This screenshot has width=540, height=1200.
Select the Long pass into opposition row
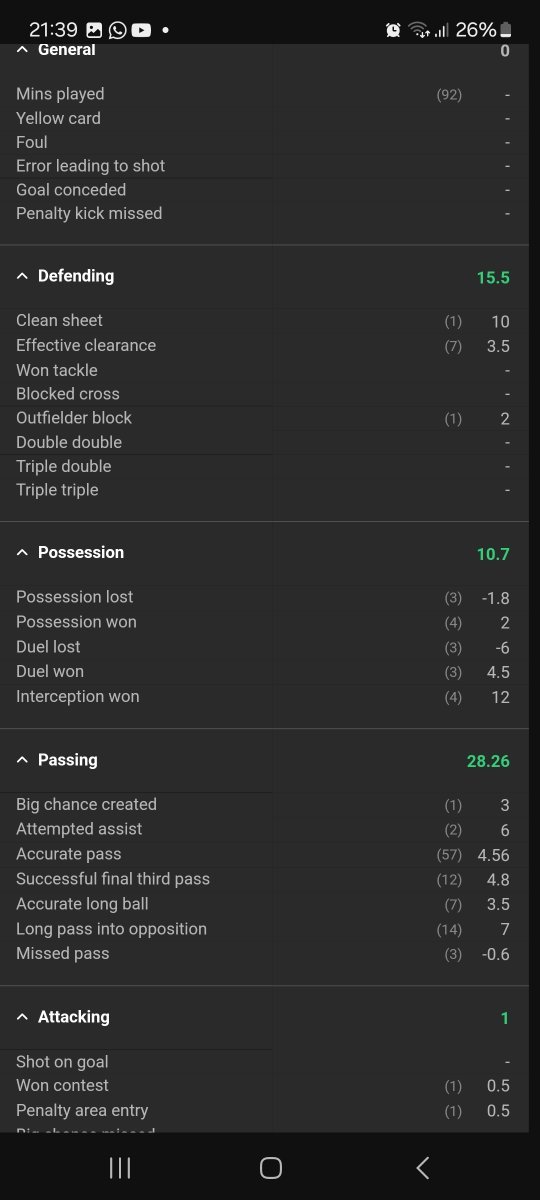click(264, 930)
